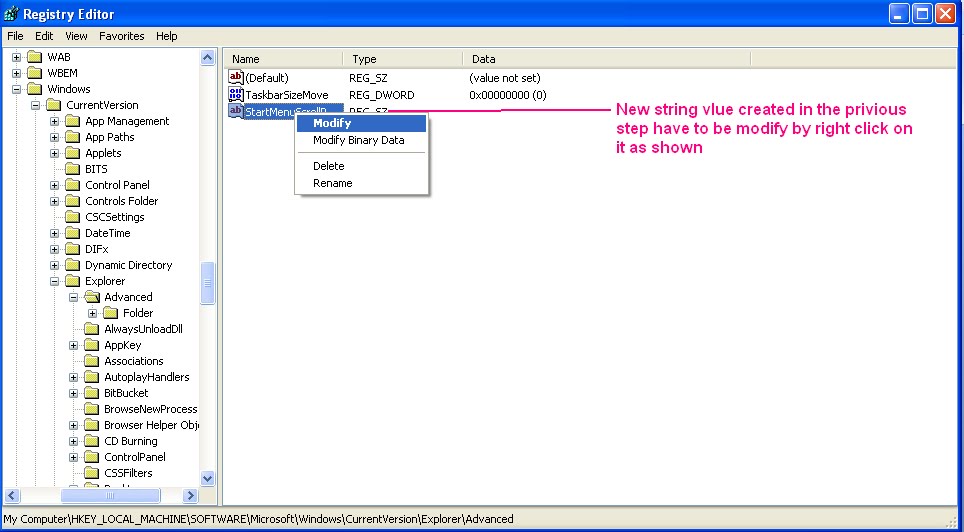Collapse the CurrentVersion key
The width and height of the screenshot is (964, 532).
coord(36,105)
